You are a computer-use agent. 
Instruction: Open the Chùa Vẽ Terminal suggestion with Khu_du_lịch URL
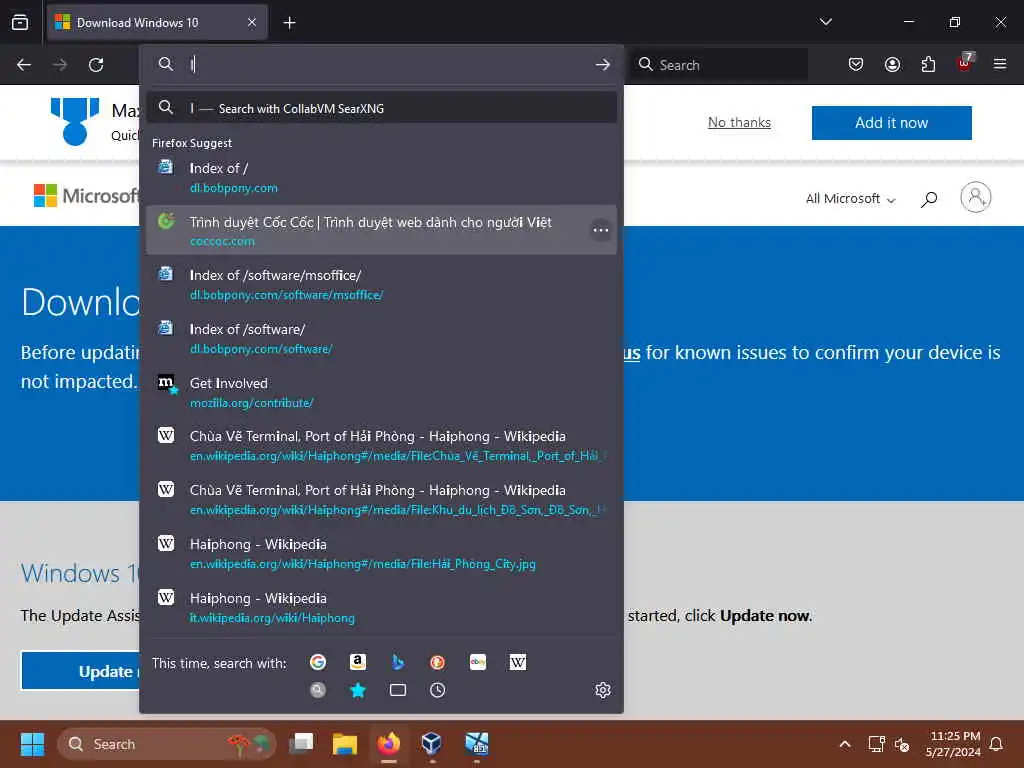click(381, 500)
